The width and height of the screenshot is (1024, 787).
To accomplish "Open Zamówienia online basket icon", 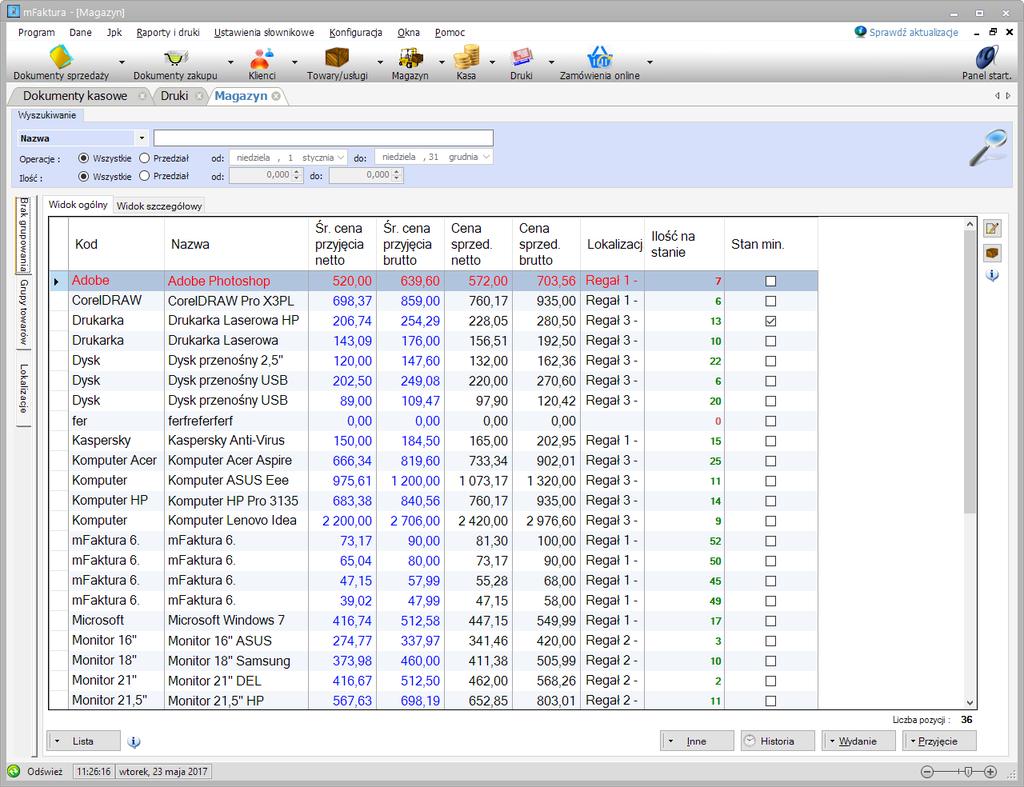I will 600,57.
